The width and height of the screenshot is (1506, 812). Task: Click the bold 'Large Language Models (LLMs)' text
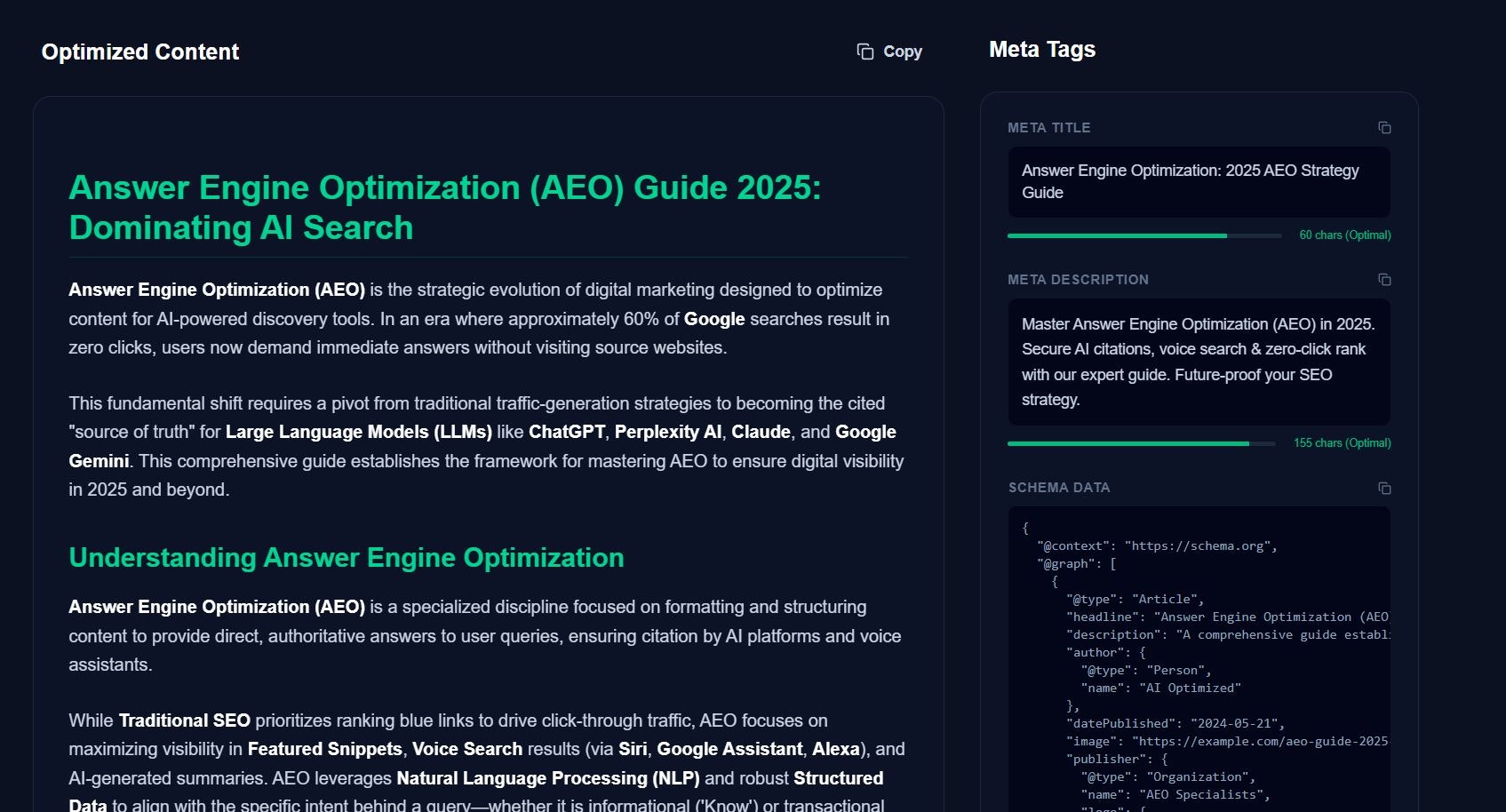[359, 432]
